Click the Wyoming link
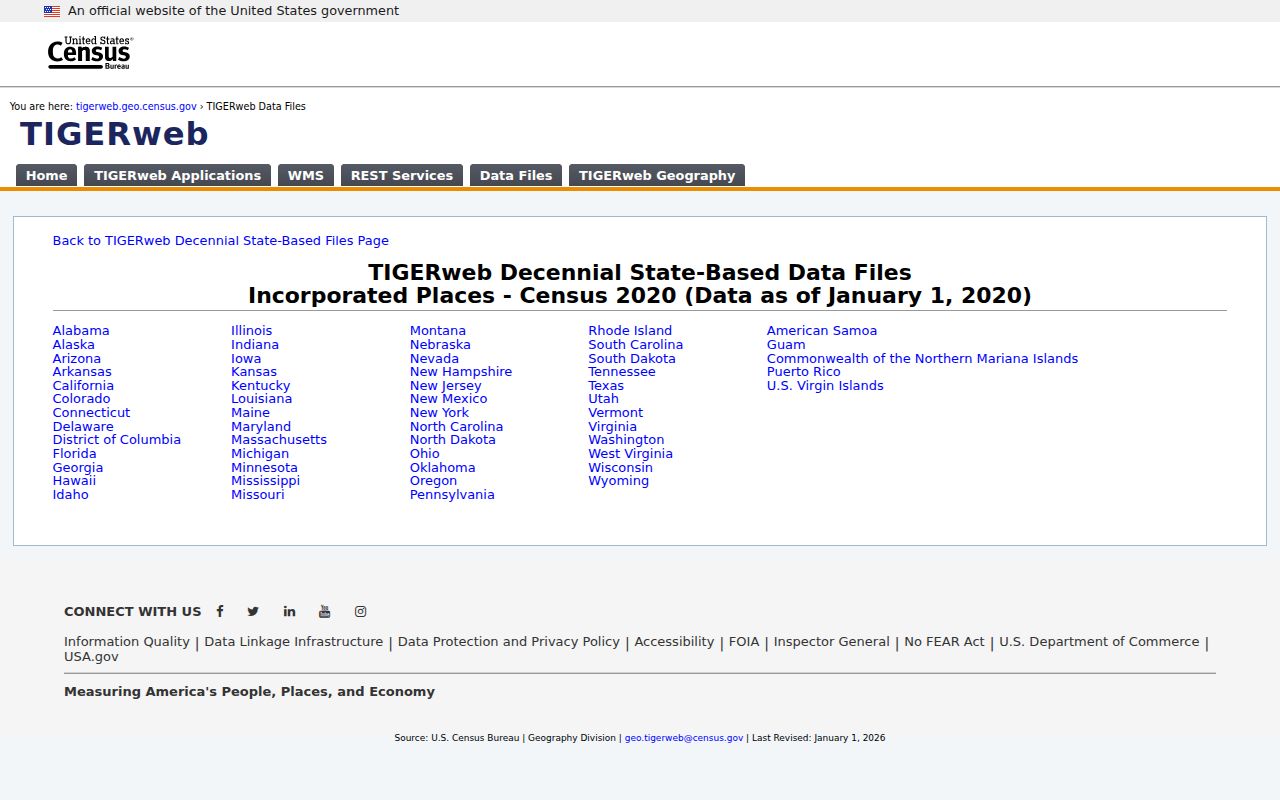 tap(619, 481)
